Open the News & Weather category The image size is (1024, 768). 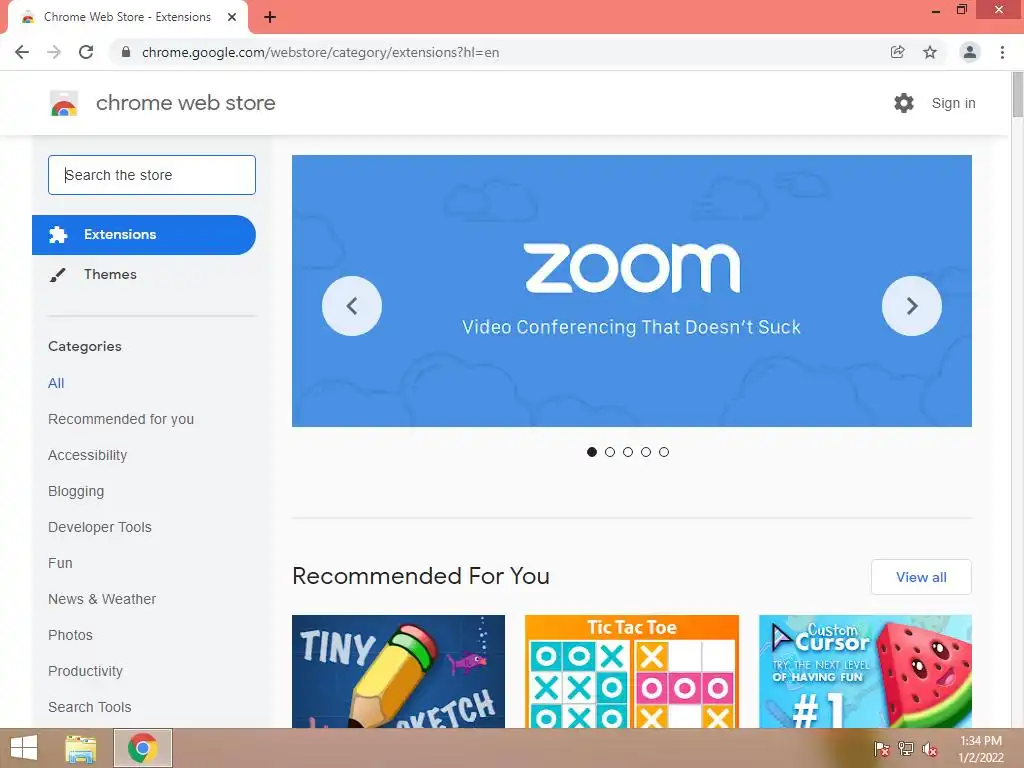pyautogui.click(x=102, y=599)
